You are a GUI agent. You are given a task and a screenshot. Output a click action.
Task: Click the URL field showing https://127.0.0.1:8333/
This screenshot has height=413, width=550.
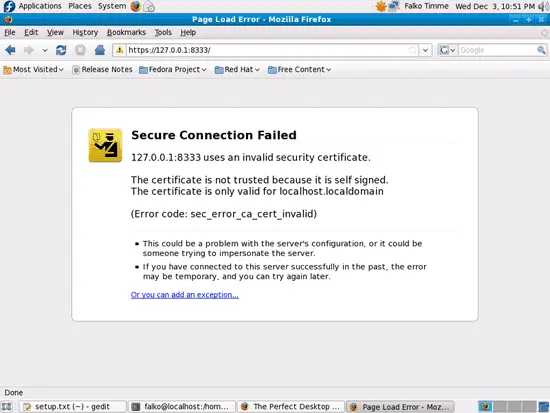point(267,50)
